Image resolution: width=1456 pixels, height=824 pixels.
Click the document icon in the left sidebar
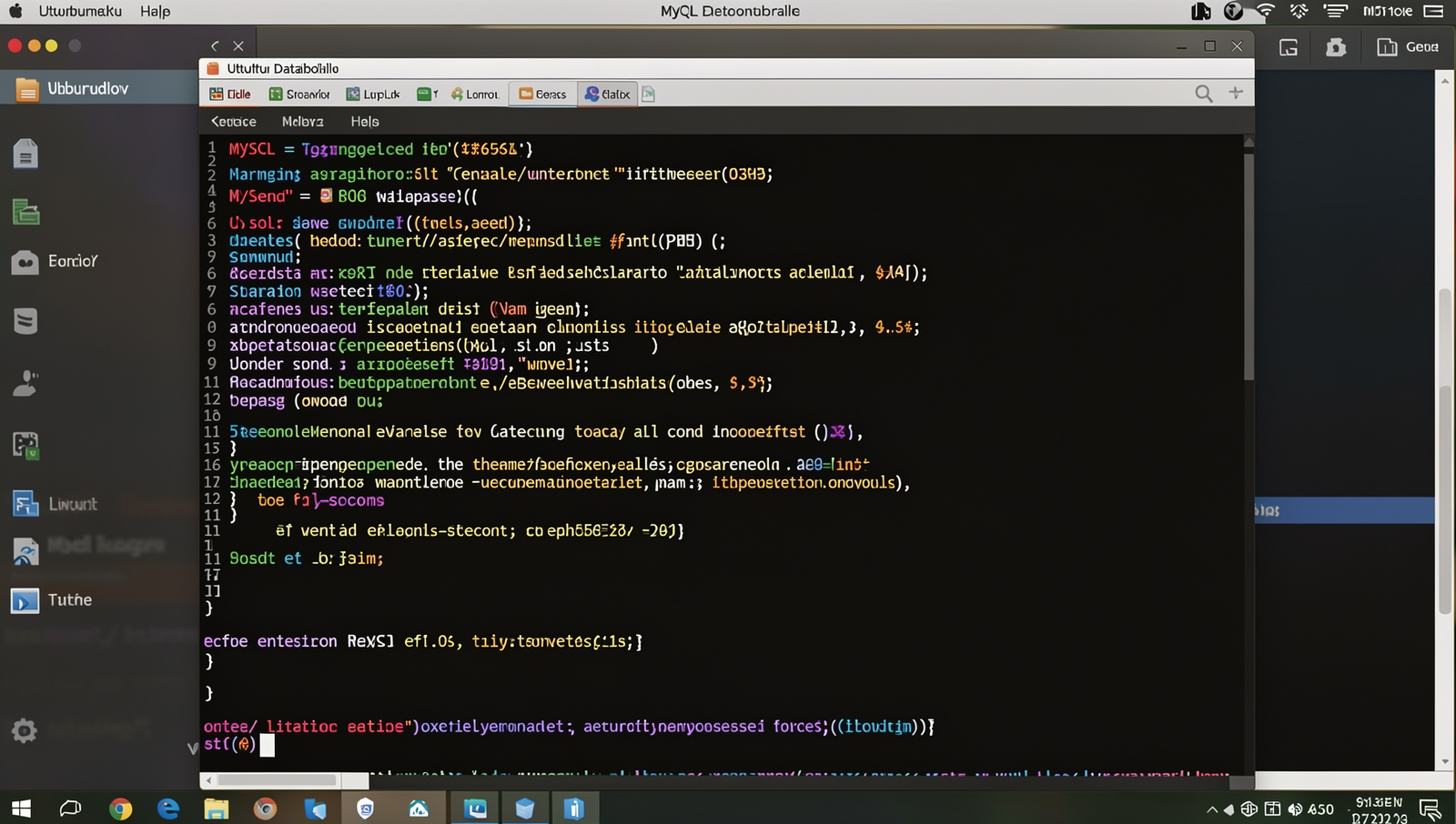click(25, 155)
